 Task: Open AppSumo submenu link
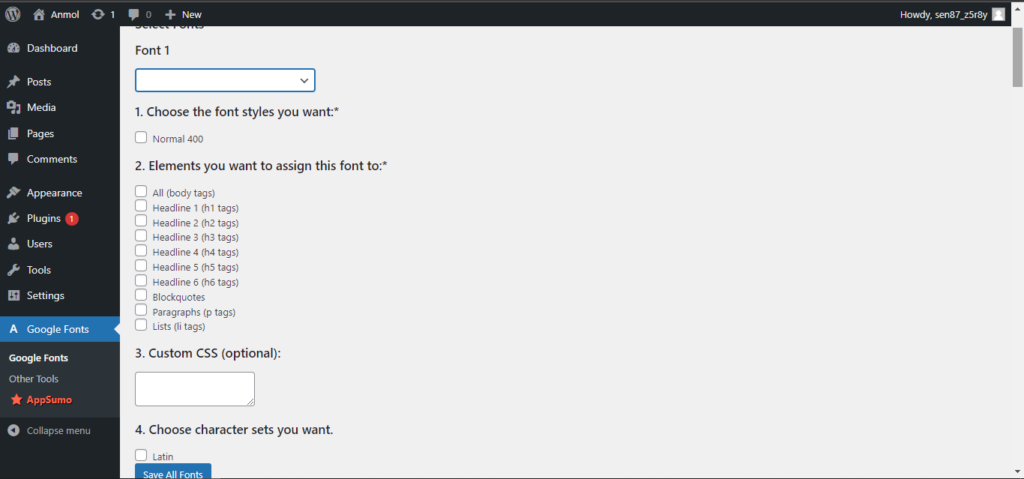click(49, 399)
